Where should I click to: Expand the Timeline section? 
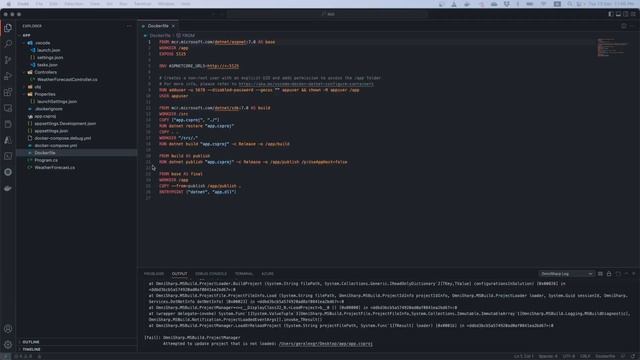[x=31, y=349]
